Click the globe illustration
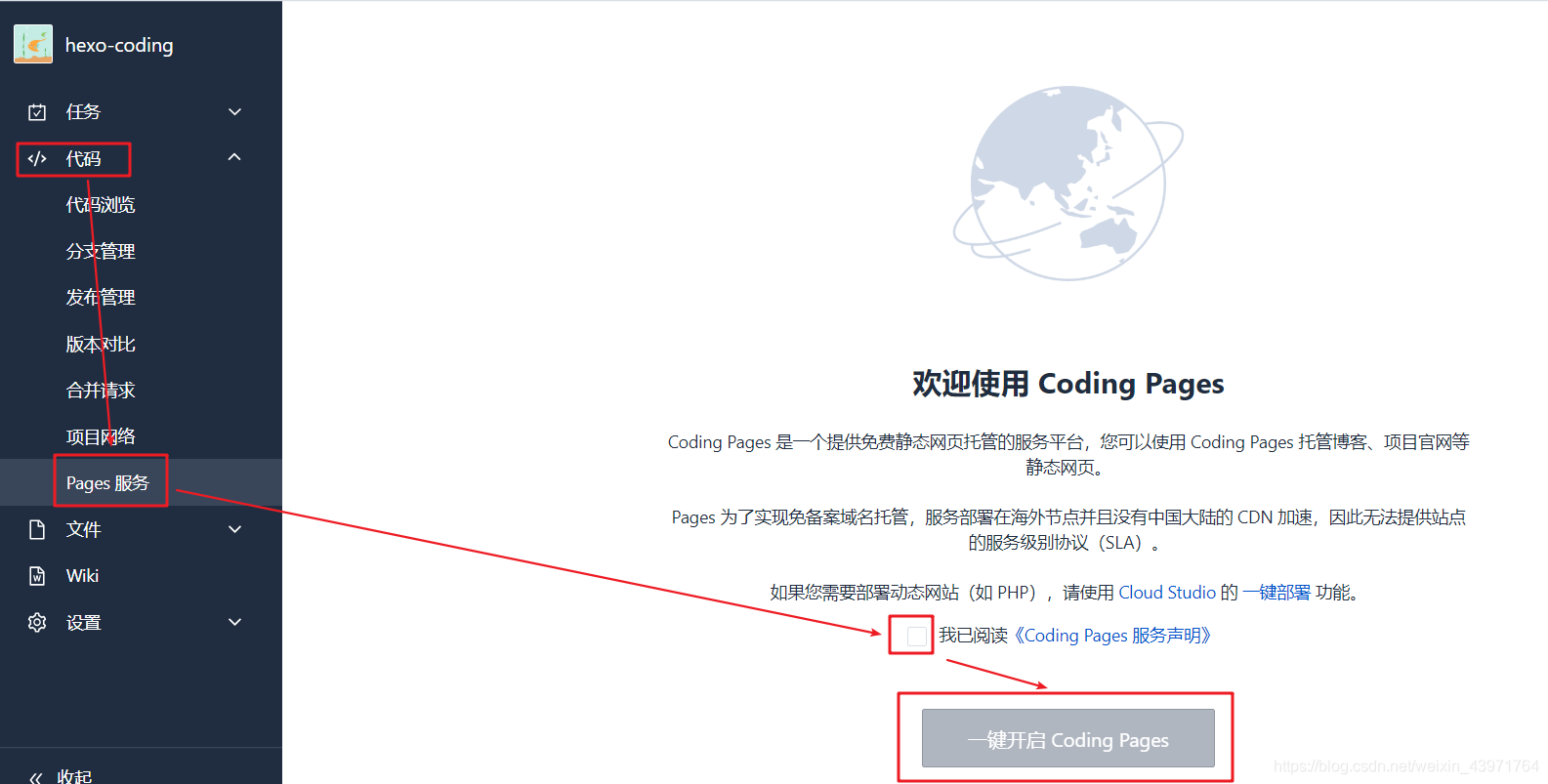Image resolution: width=1548 pixels, height=784 pixels. [1068, 184]
